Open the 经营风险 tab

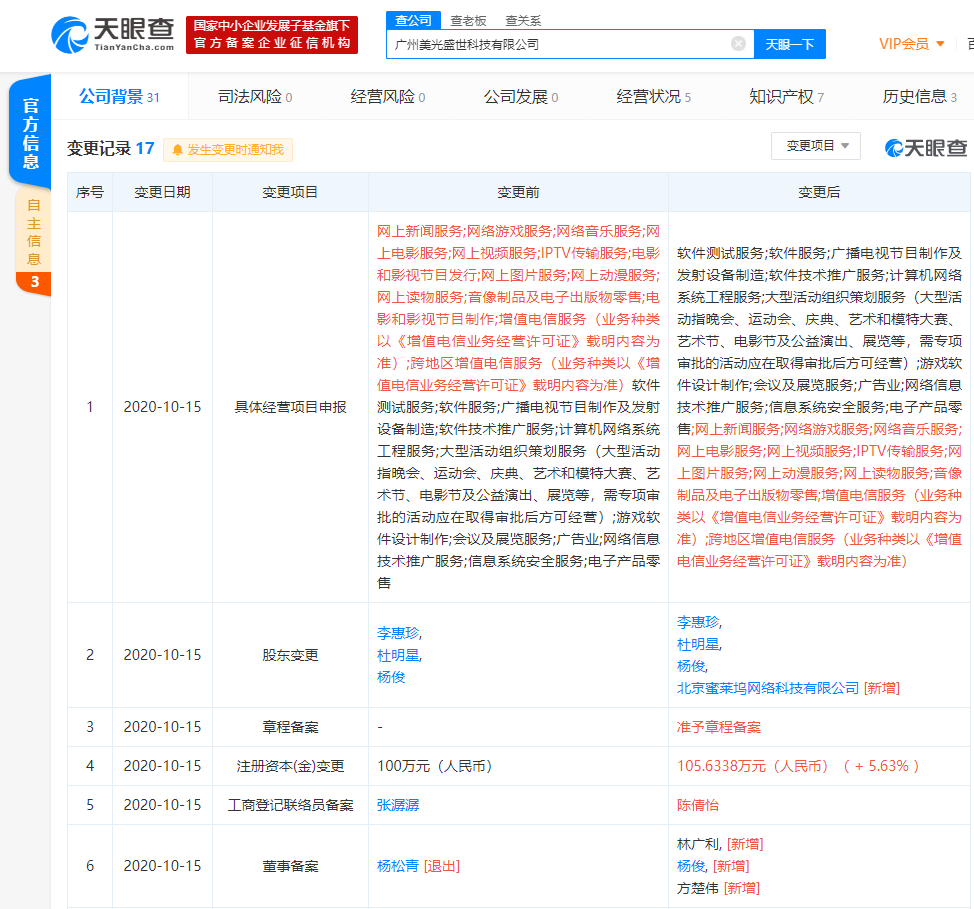388,97
